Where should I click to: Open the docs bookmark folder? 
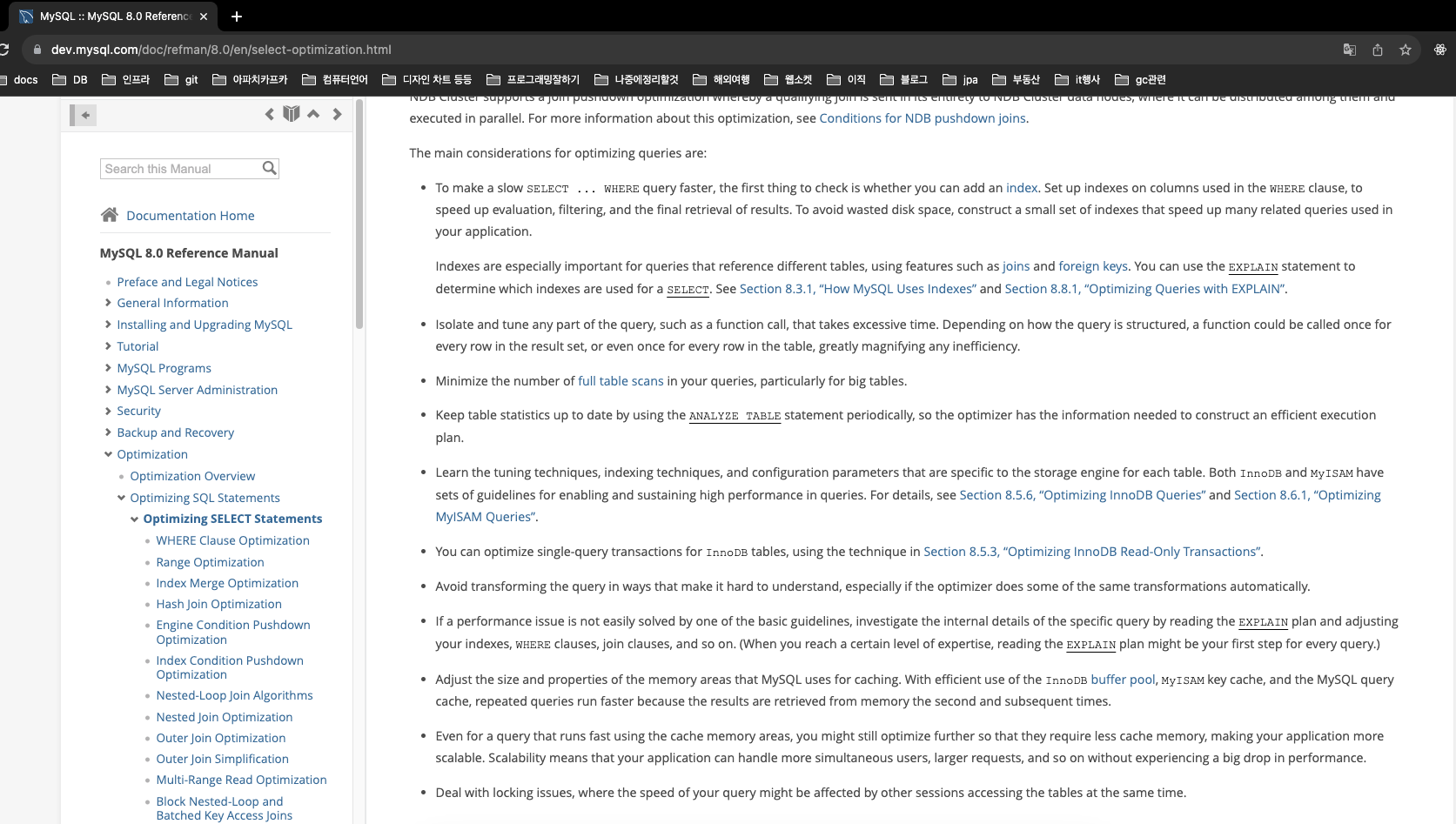coord(19,79)
